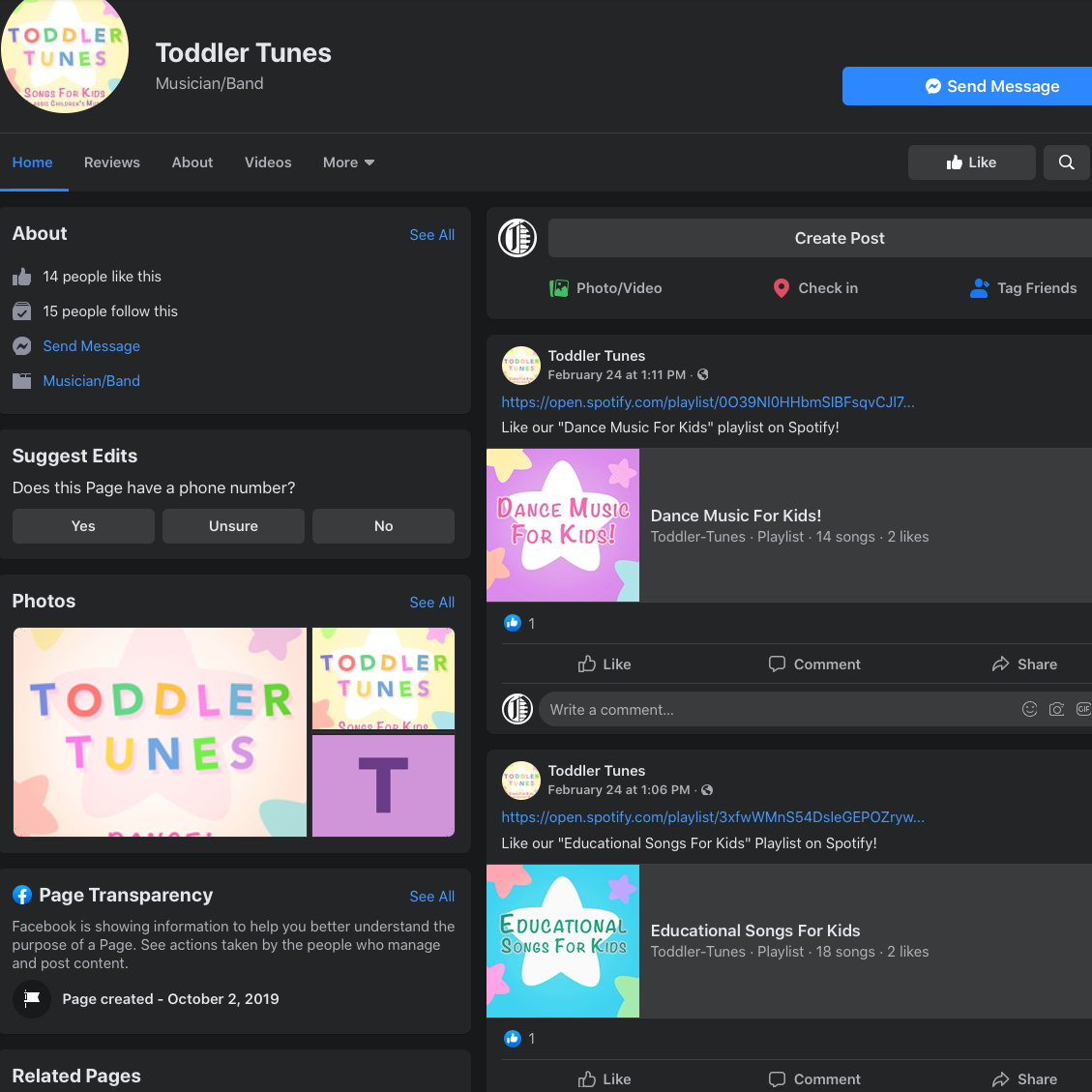Open the purple T photo thumbnail
Screen dimensions: 1092x1092
(x=383, y=785)
